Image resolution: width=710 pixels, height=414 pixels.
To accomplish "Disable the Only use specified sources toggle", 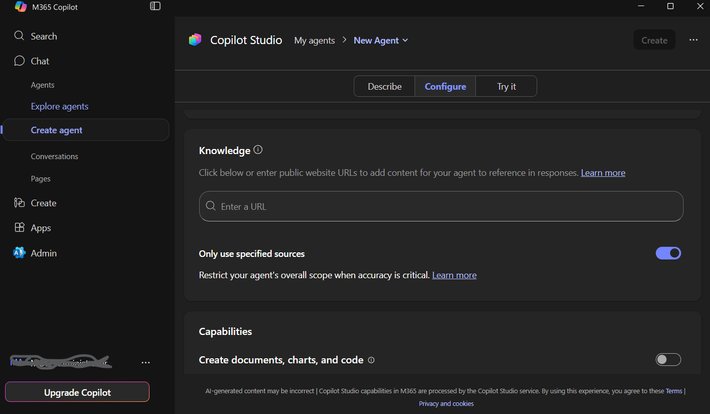I will click(x=668, y=253).
